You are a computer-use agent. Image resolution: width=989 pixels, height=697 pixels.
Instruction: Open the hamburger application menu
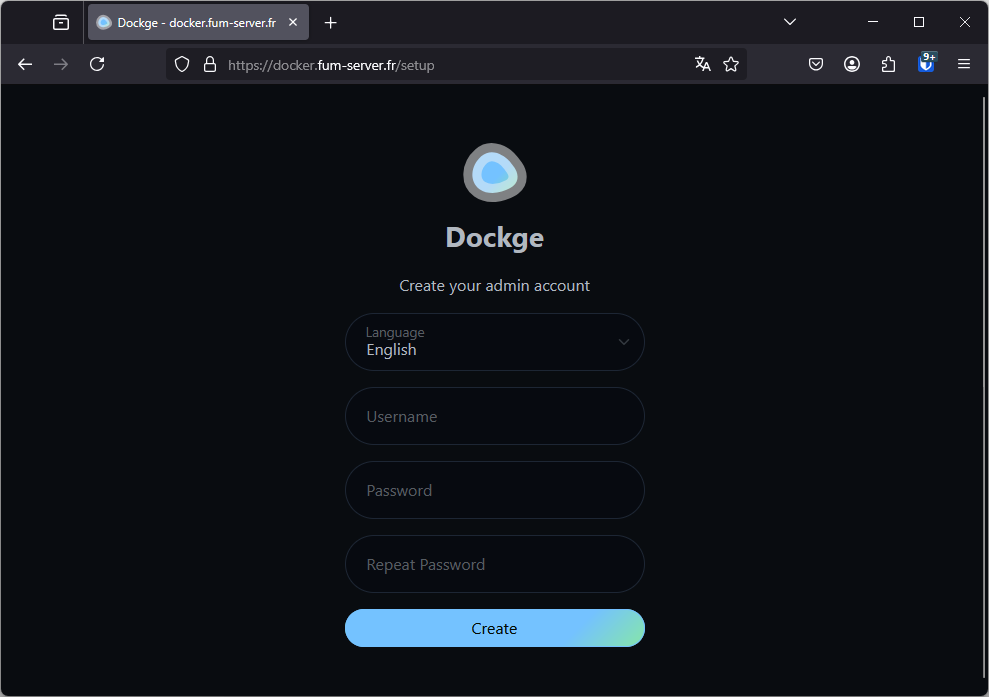963,63
